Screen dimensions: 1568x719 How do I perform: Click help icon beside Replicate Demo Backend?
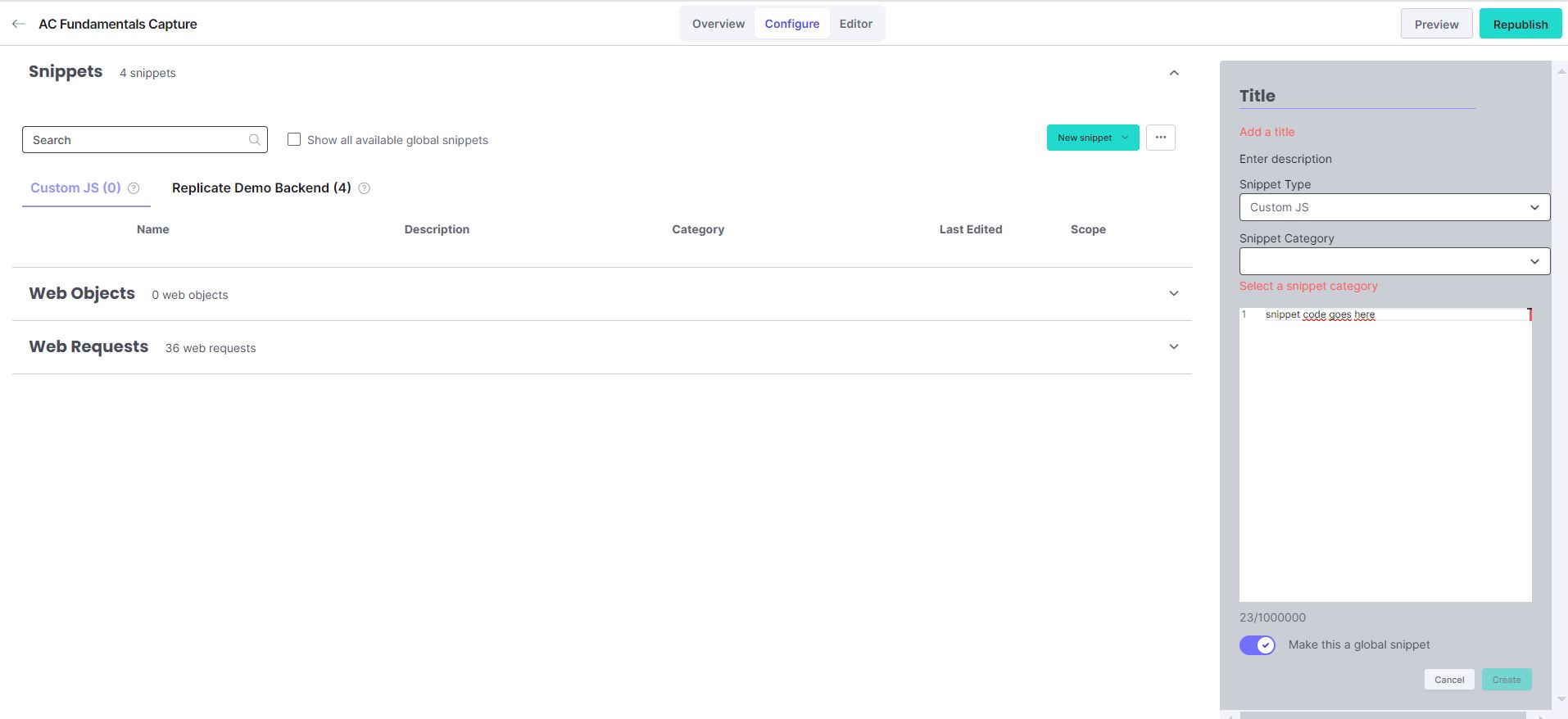point(365,188)
